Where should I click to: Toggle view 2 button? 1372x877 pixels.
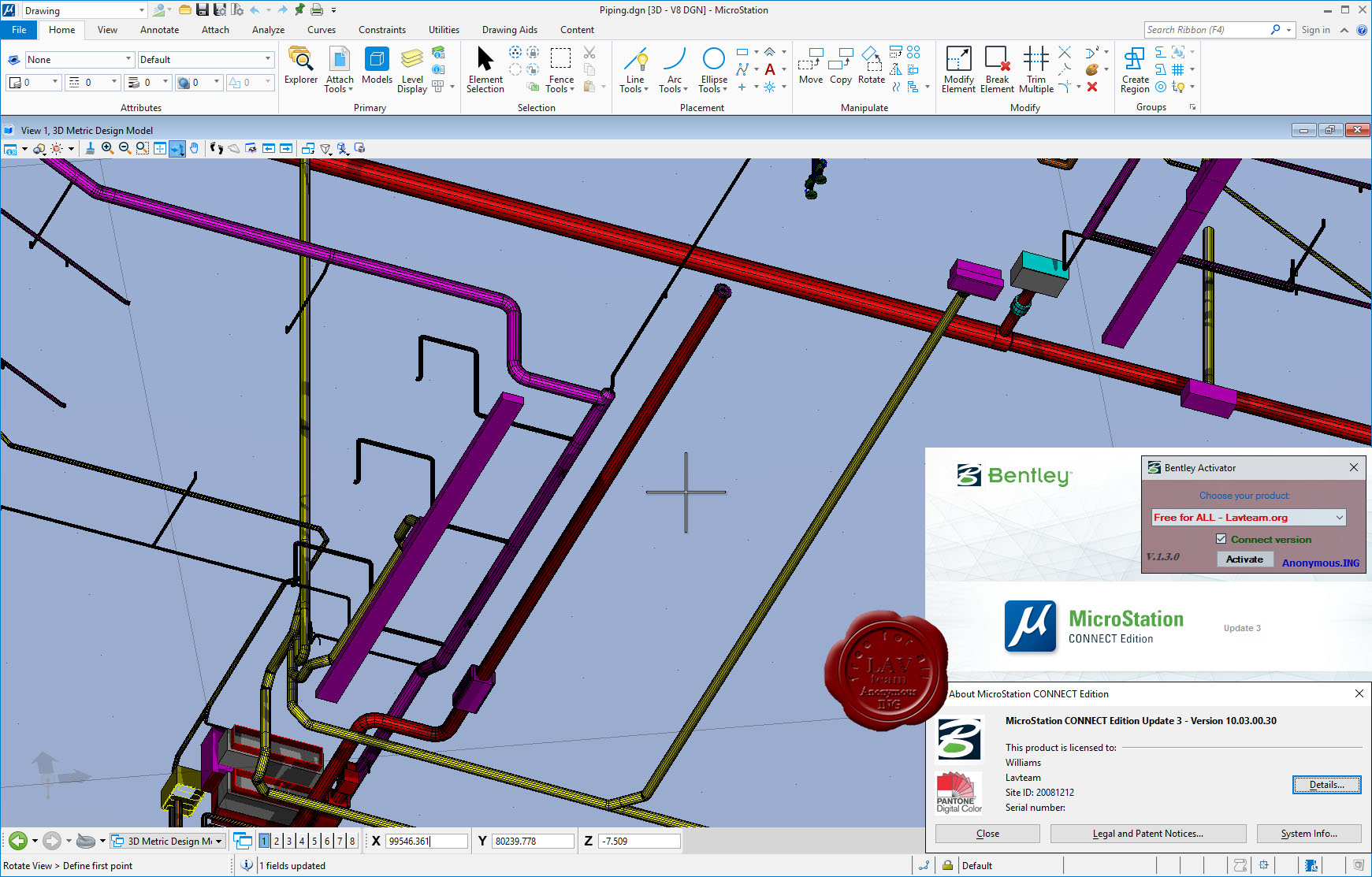point(277,841)
